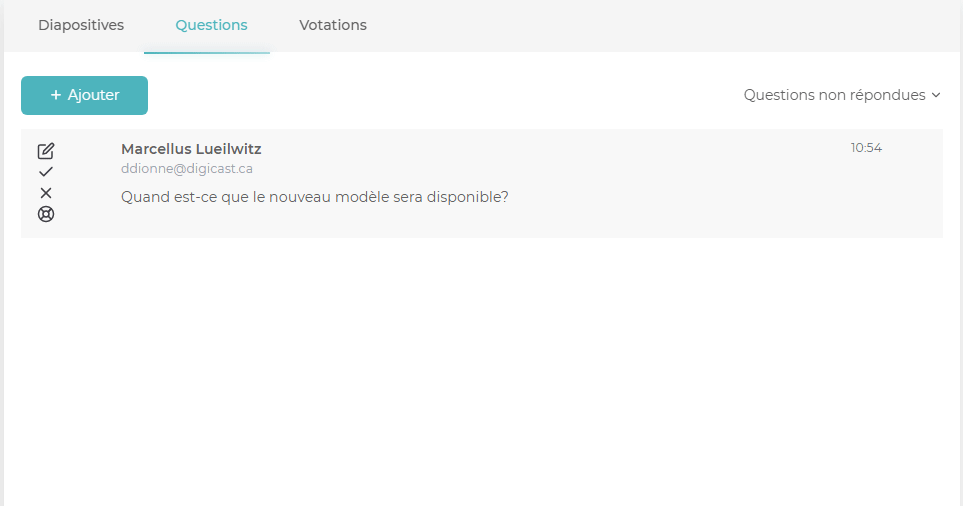Click the grey tab bar right of Votations
Screen dimensions: 963x506
click(x=663, y=26)
